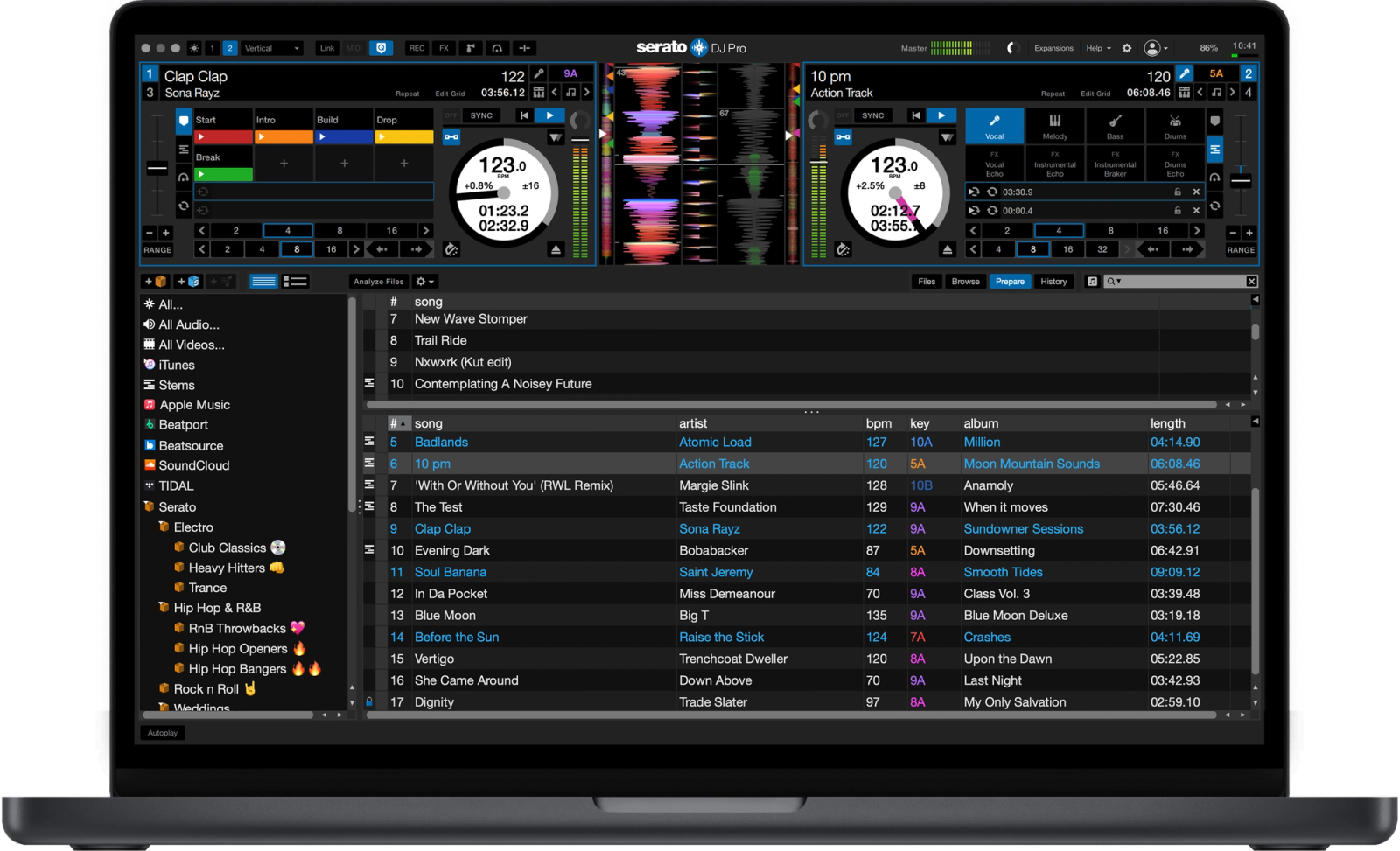Viewport: 1400px width, 851px height.
Task: Select the Melody stem pad on deck 2
Action: click(1054, 127)
